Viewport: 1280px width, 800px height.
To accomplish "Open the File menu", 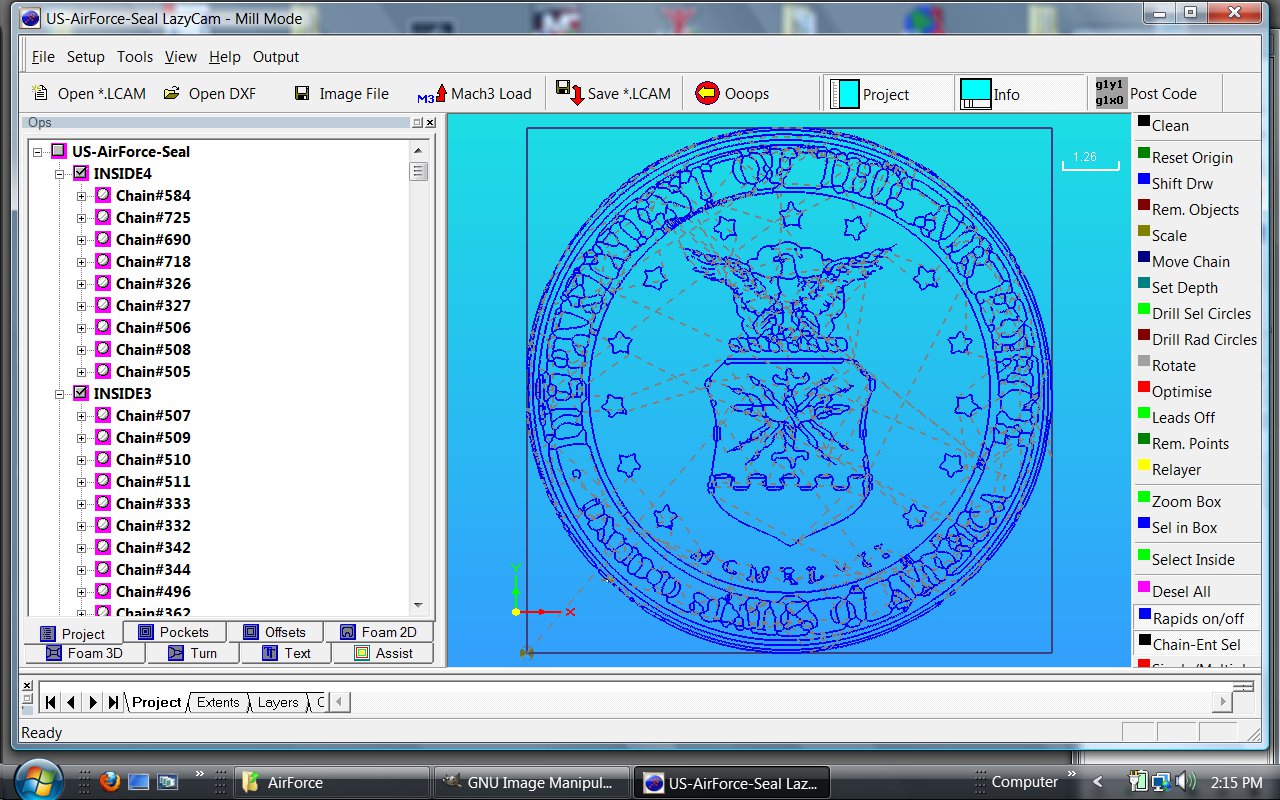I will (43, 57).
